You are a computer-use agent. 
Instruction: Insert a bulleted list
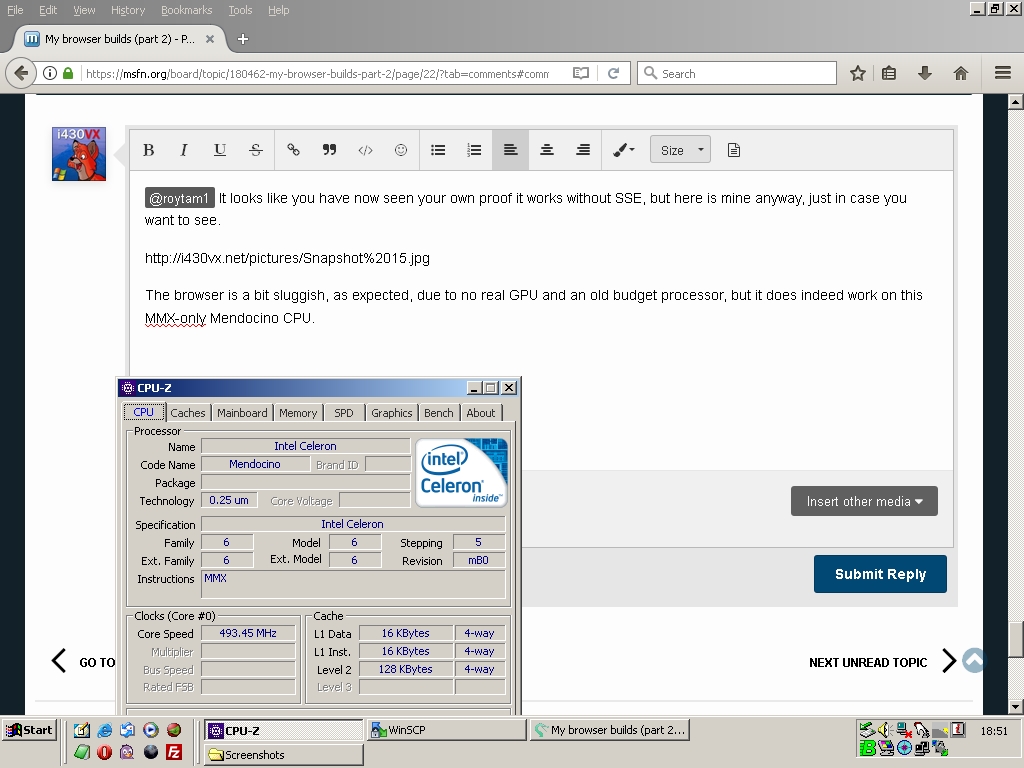438,150
